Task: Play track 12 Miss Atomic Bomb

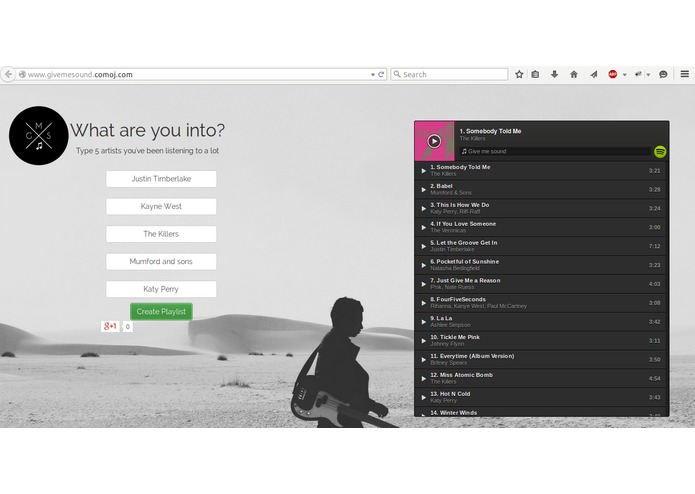Action: 423,378
